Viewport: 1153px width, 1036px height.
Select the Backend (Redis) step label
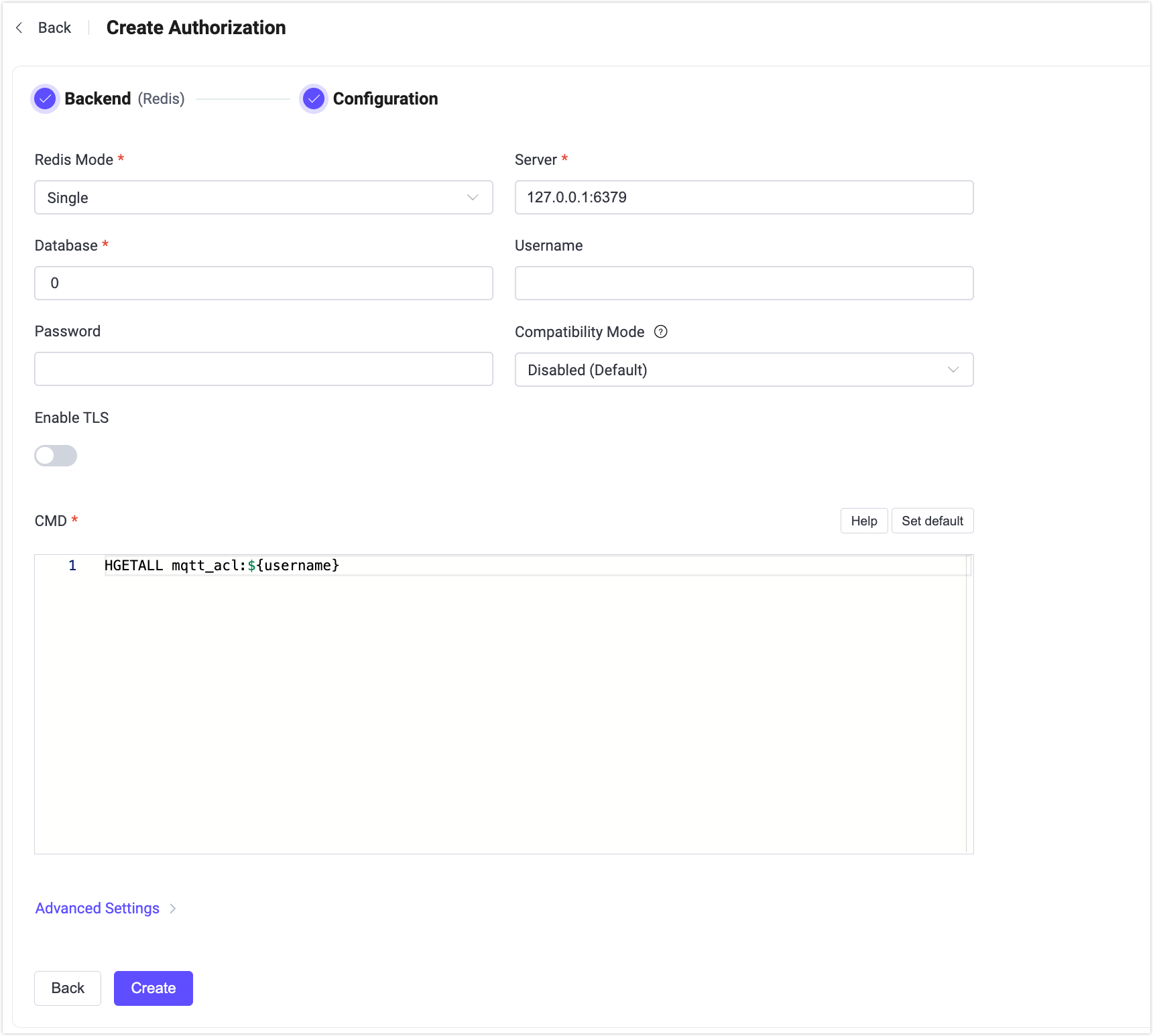(124, 99)
